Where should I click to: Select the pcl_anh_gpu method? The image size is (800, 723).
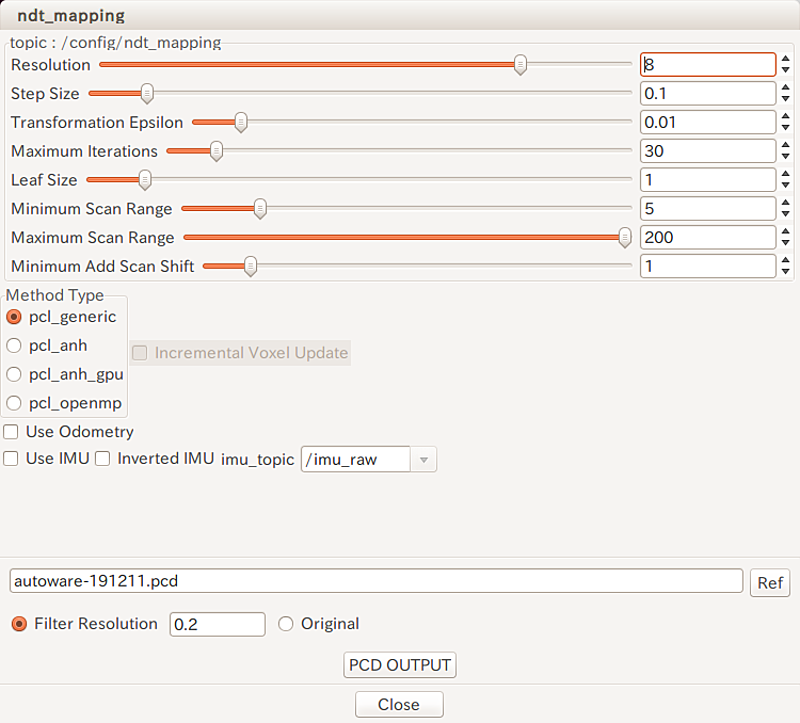click(14, 375)
